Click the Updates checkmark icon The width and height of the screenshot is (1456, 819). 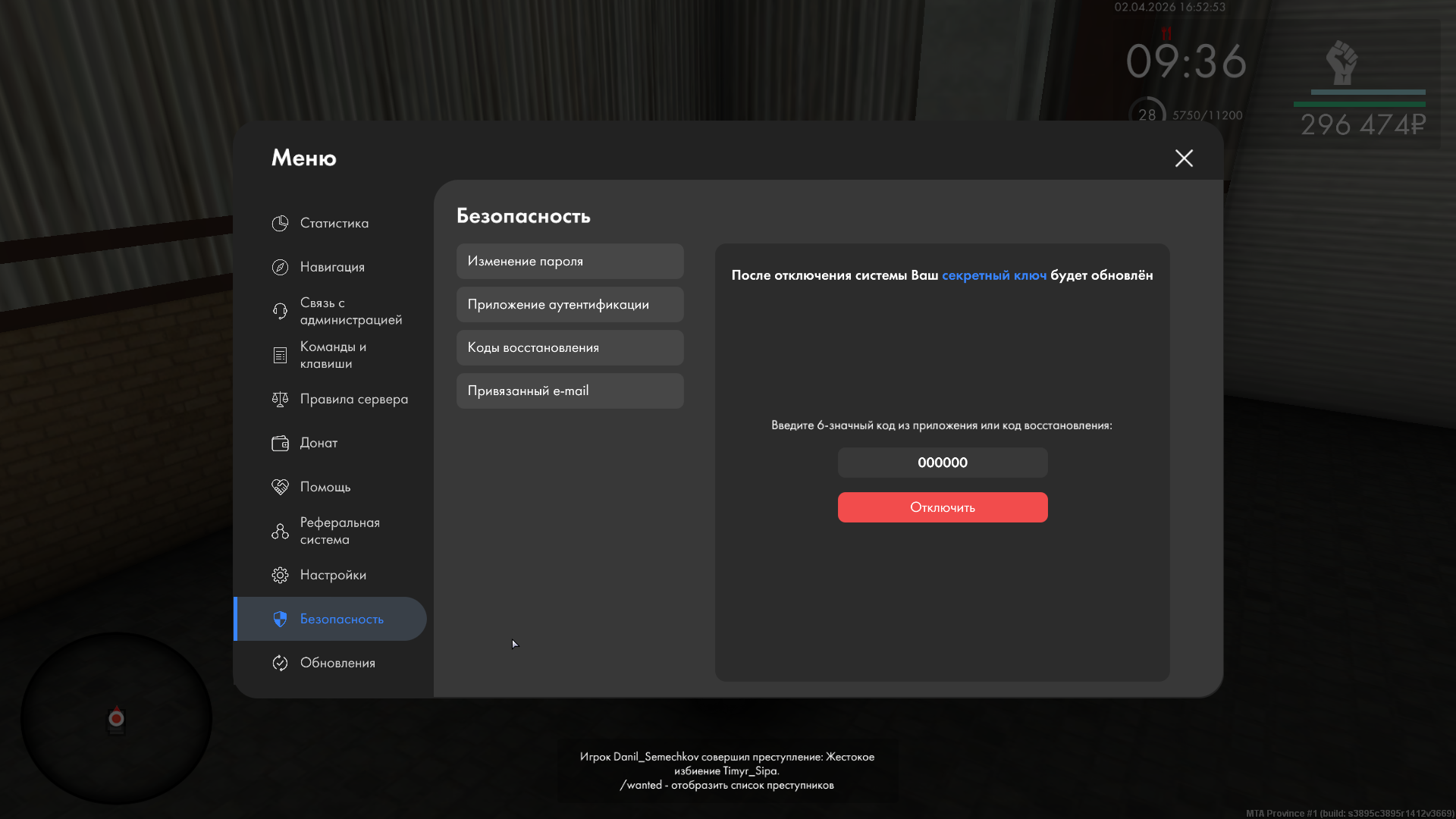280,663
